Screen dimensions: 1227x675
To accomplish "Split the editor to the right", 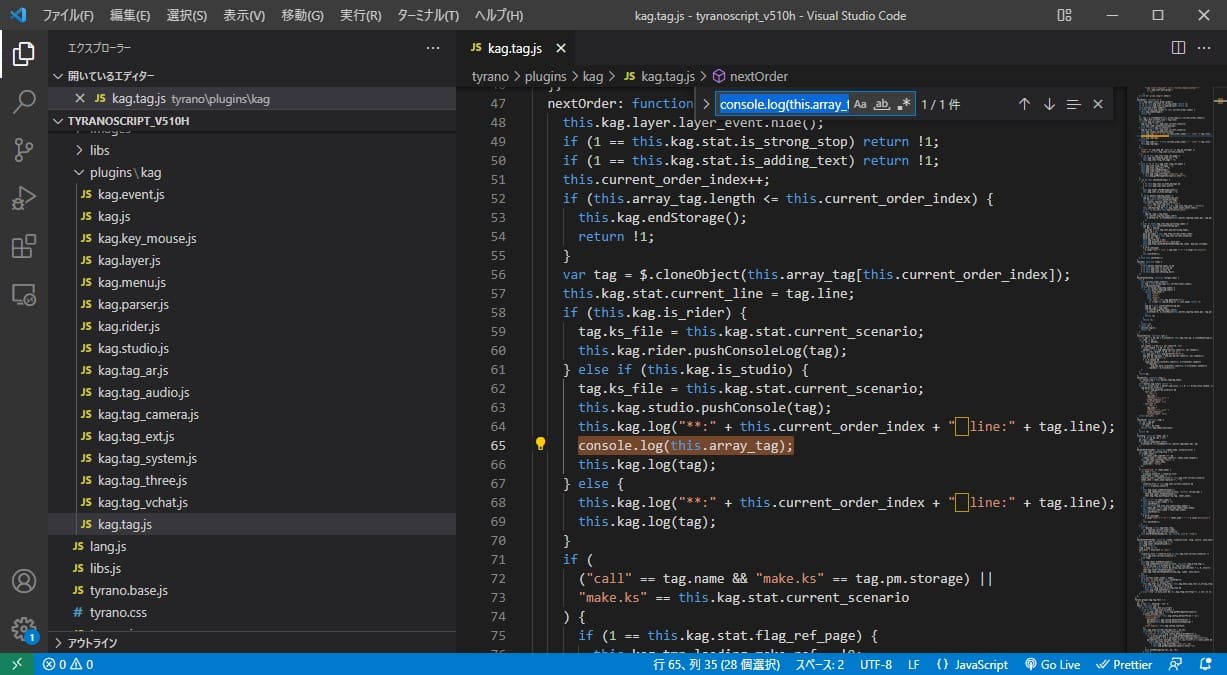I will [1178, 48].
